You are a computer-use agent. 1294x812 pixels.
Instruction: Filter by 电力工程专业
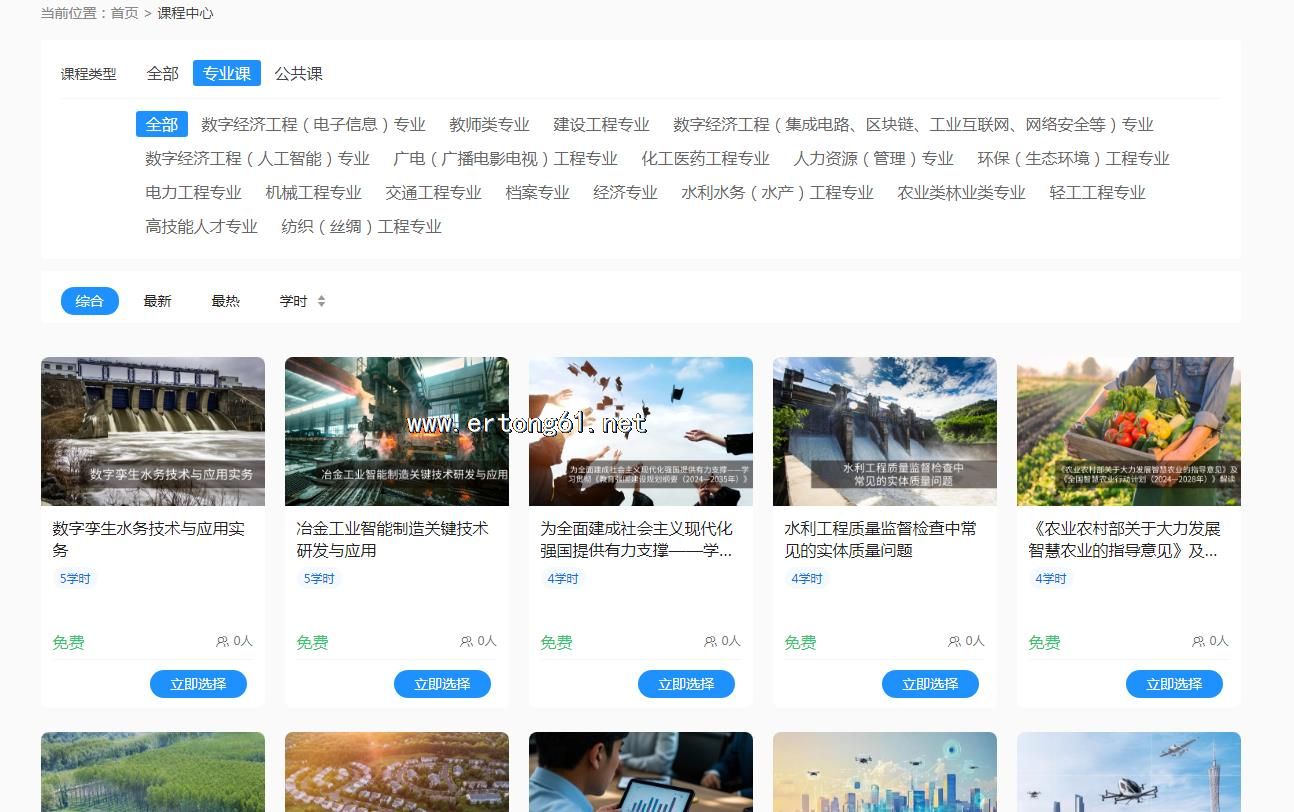pos(193,192)
